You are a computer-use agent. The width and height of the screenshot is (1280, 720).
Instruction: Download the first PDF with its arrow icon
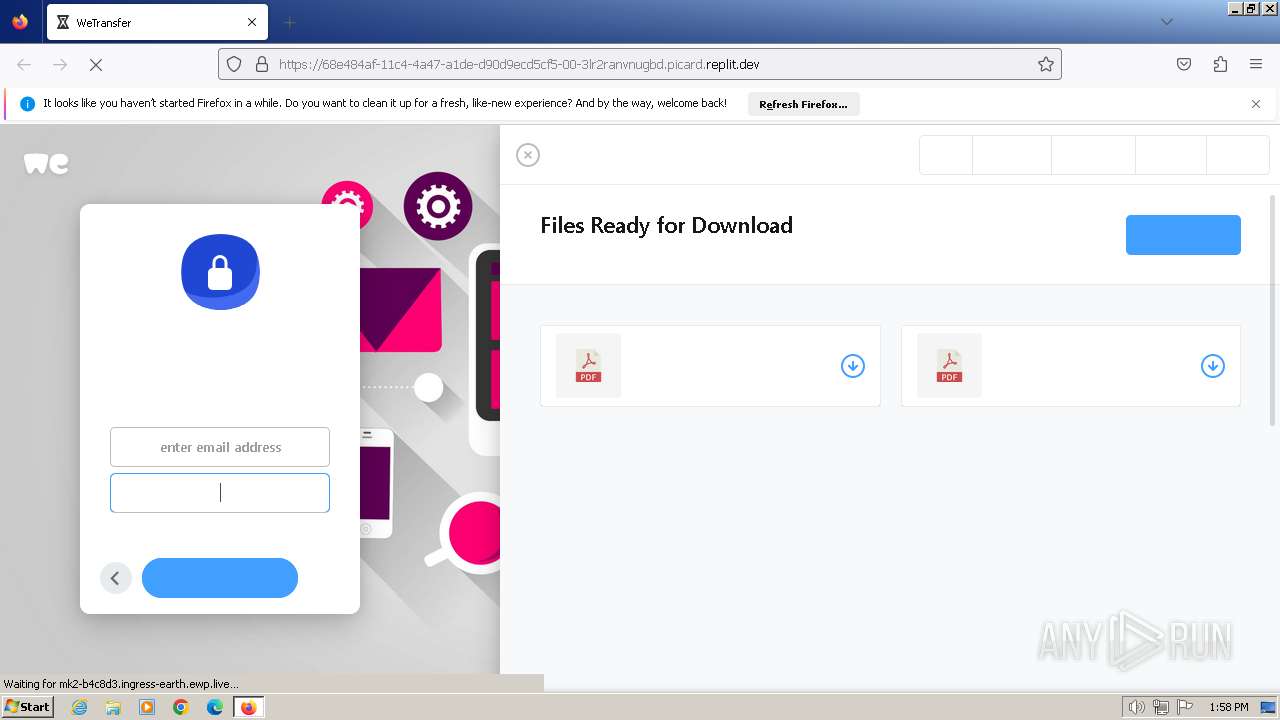[x=853, y=366]
